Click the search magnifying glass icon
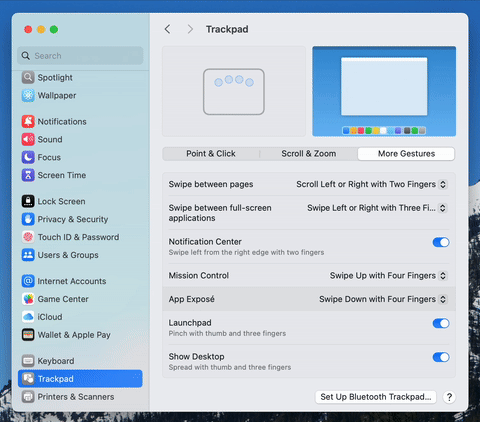Viewport: 480px width, 422px height. (26, 56)
